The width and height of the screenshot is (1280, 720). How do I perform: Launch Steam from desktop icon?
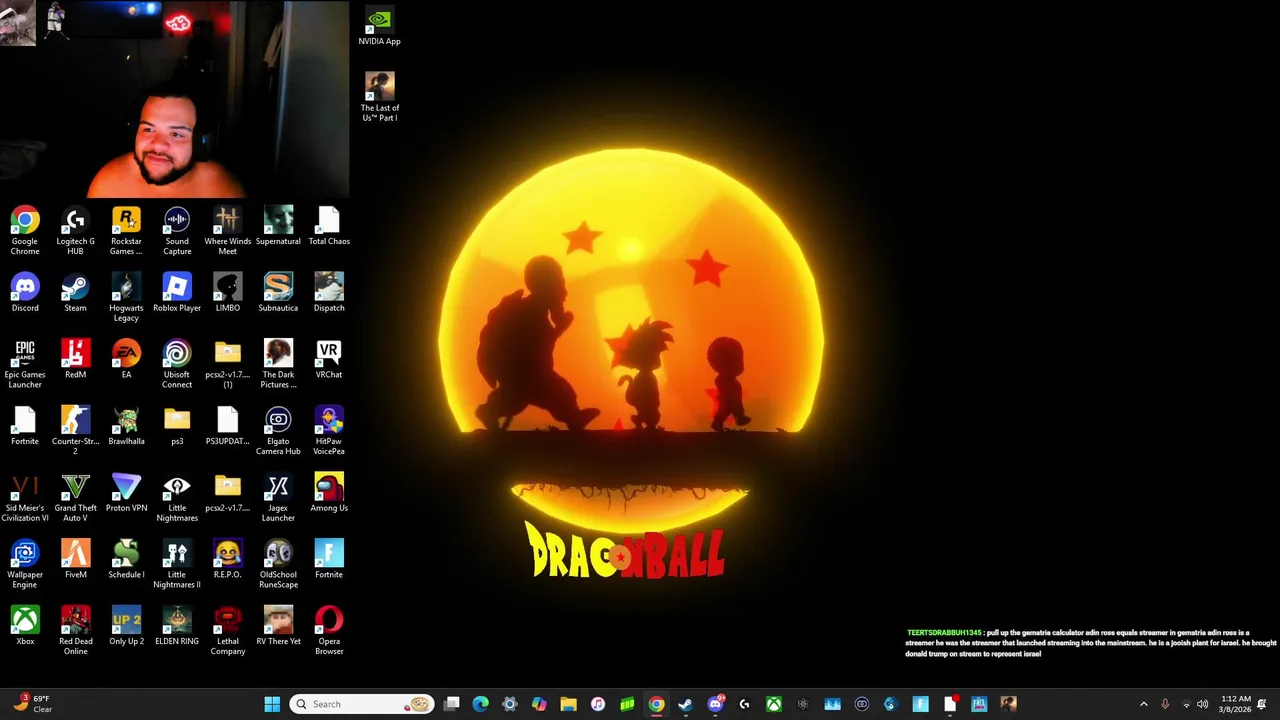pos(75,293)
